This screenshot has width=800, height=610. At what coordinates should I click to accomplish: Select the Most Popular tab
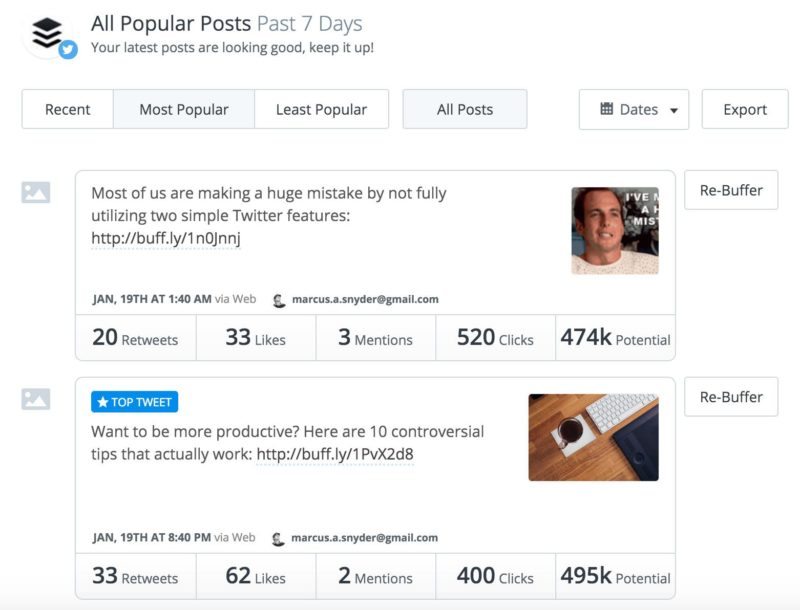click(184, 109)
